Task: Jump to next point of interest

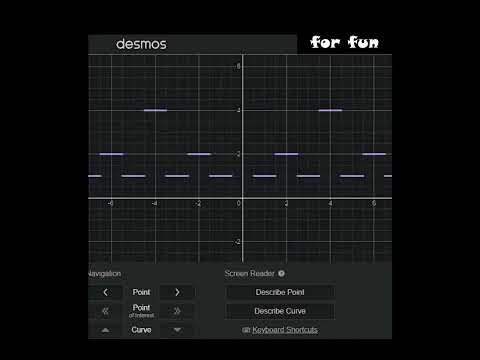Action: coord(177,311)
